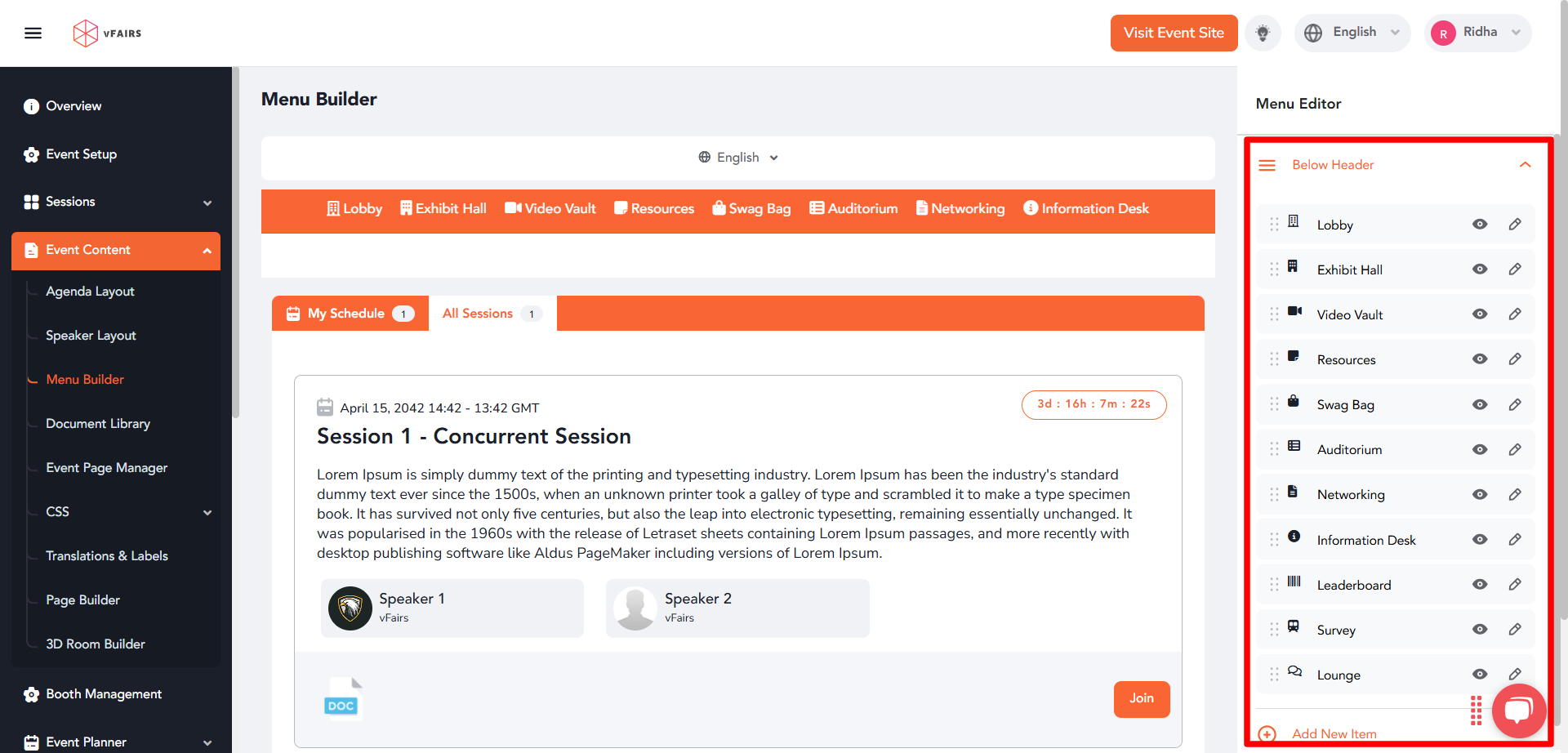Switch to the All Sessions tab
This screenshot has height=753, width=1568.
coord(492,314)
